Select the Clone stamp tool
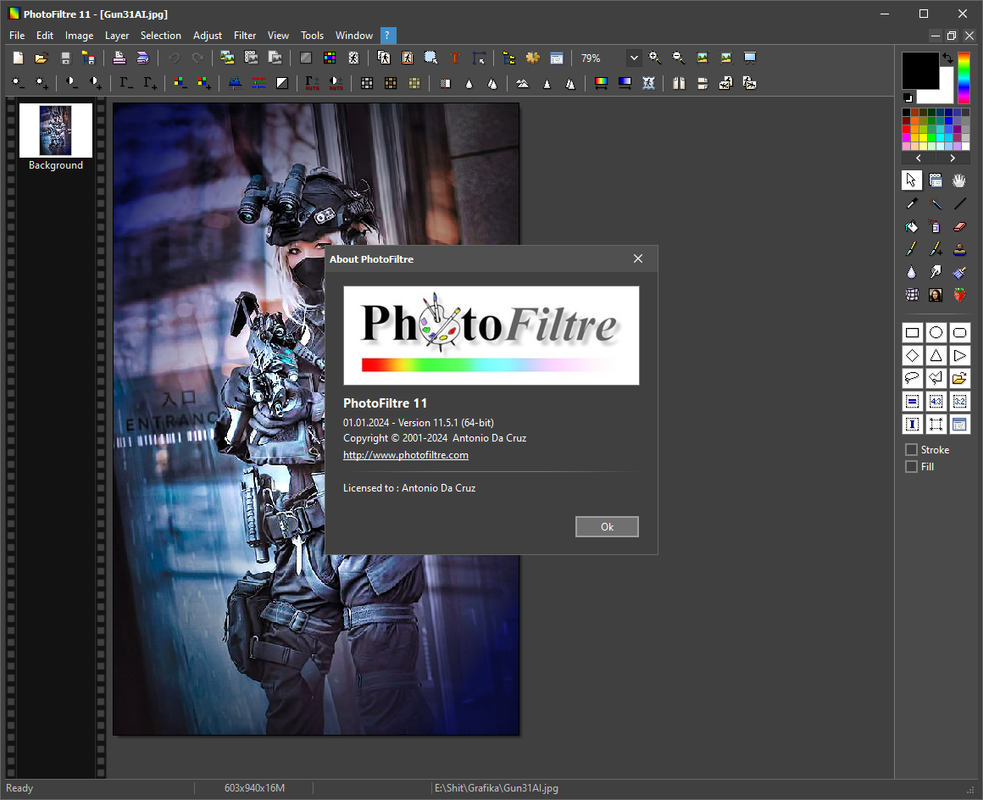This screenshot has height=800, width=983. click(959, 250)
